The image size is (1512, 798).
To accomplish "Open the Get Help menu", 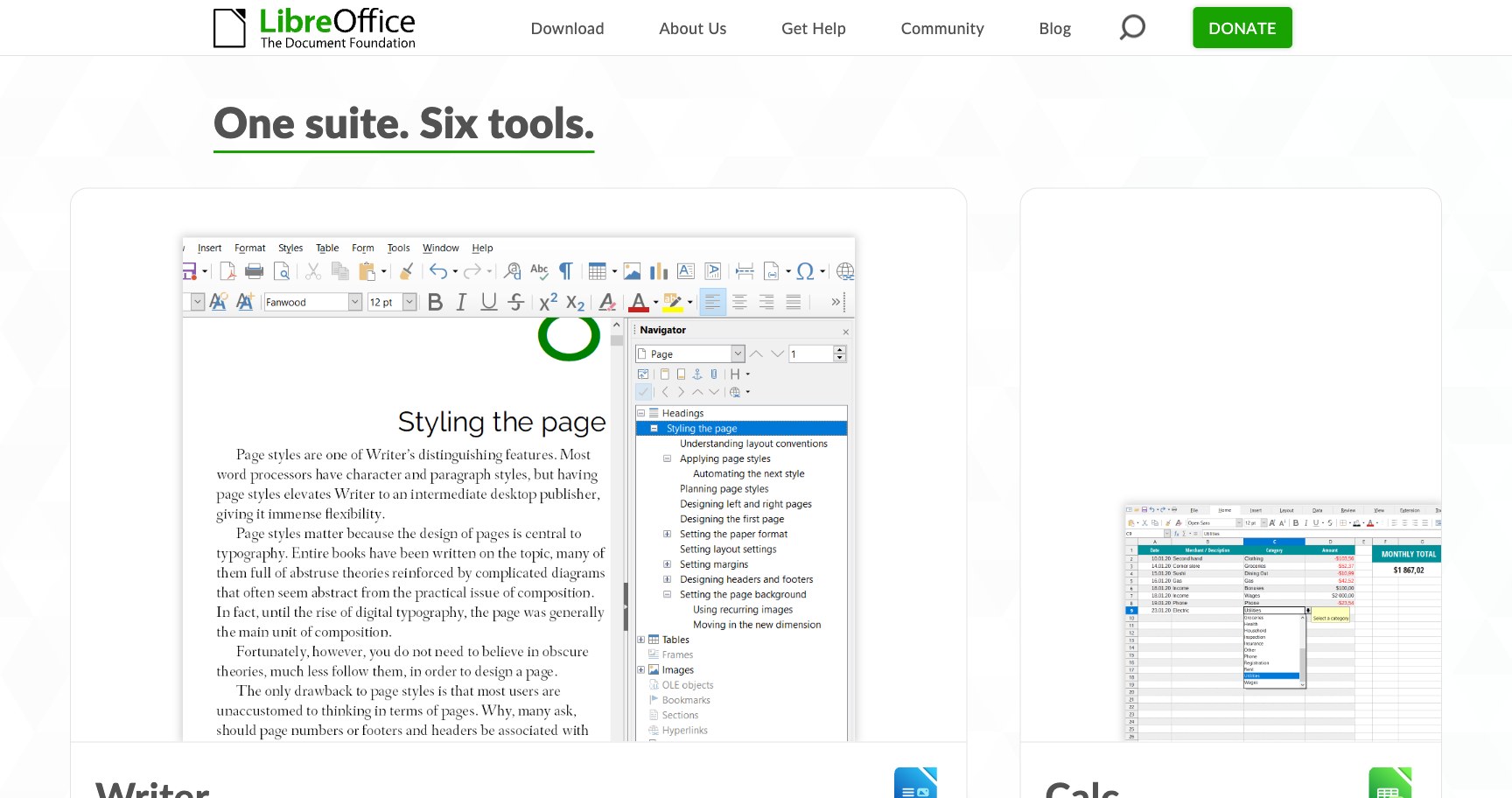I will [813, 28].
